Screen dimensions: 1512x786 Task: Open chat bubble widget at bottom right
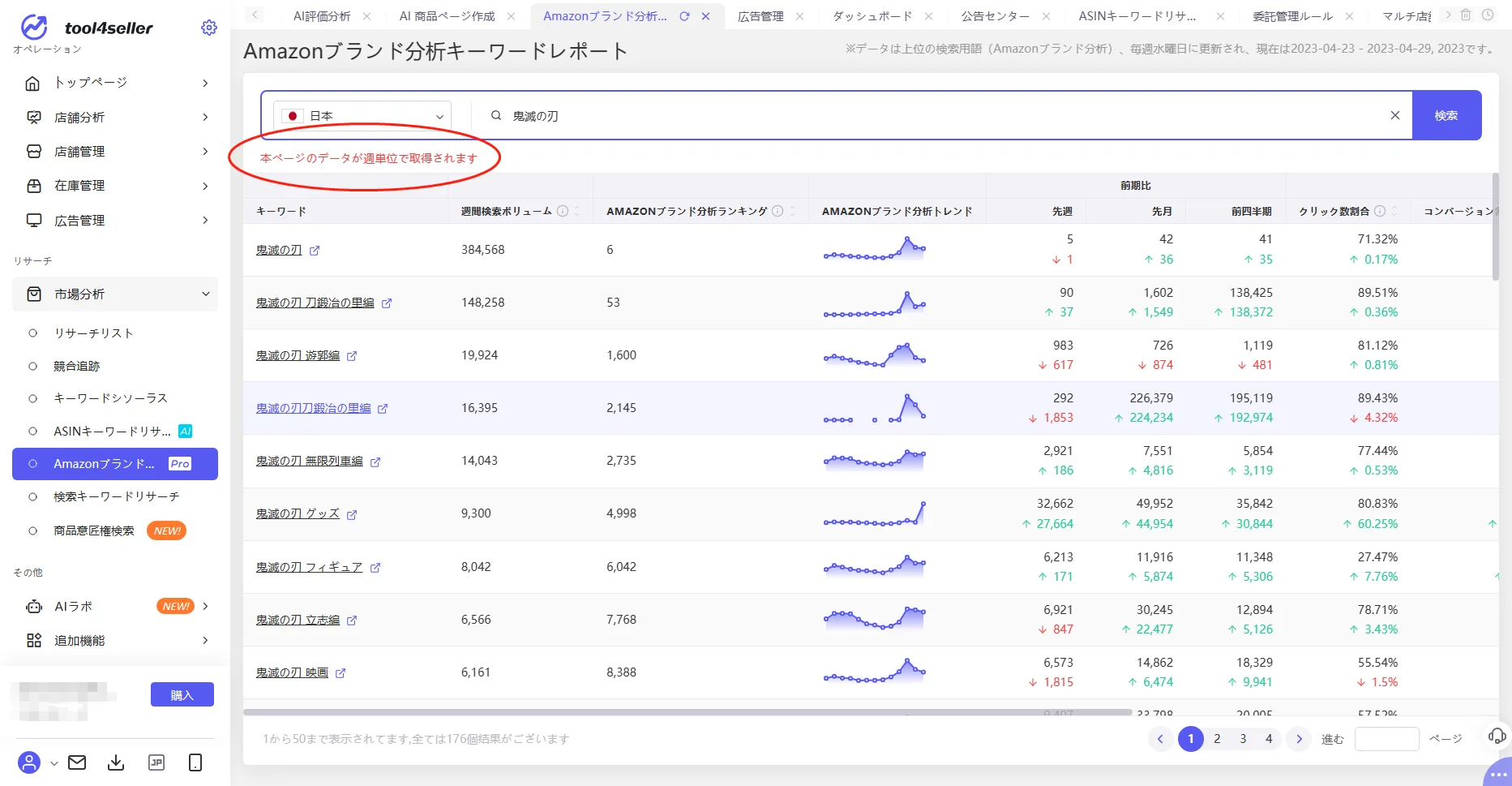click(x=1498, y=773)
